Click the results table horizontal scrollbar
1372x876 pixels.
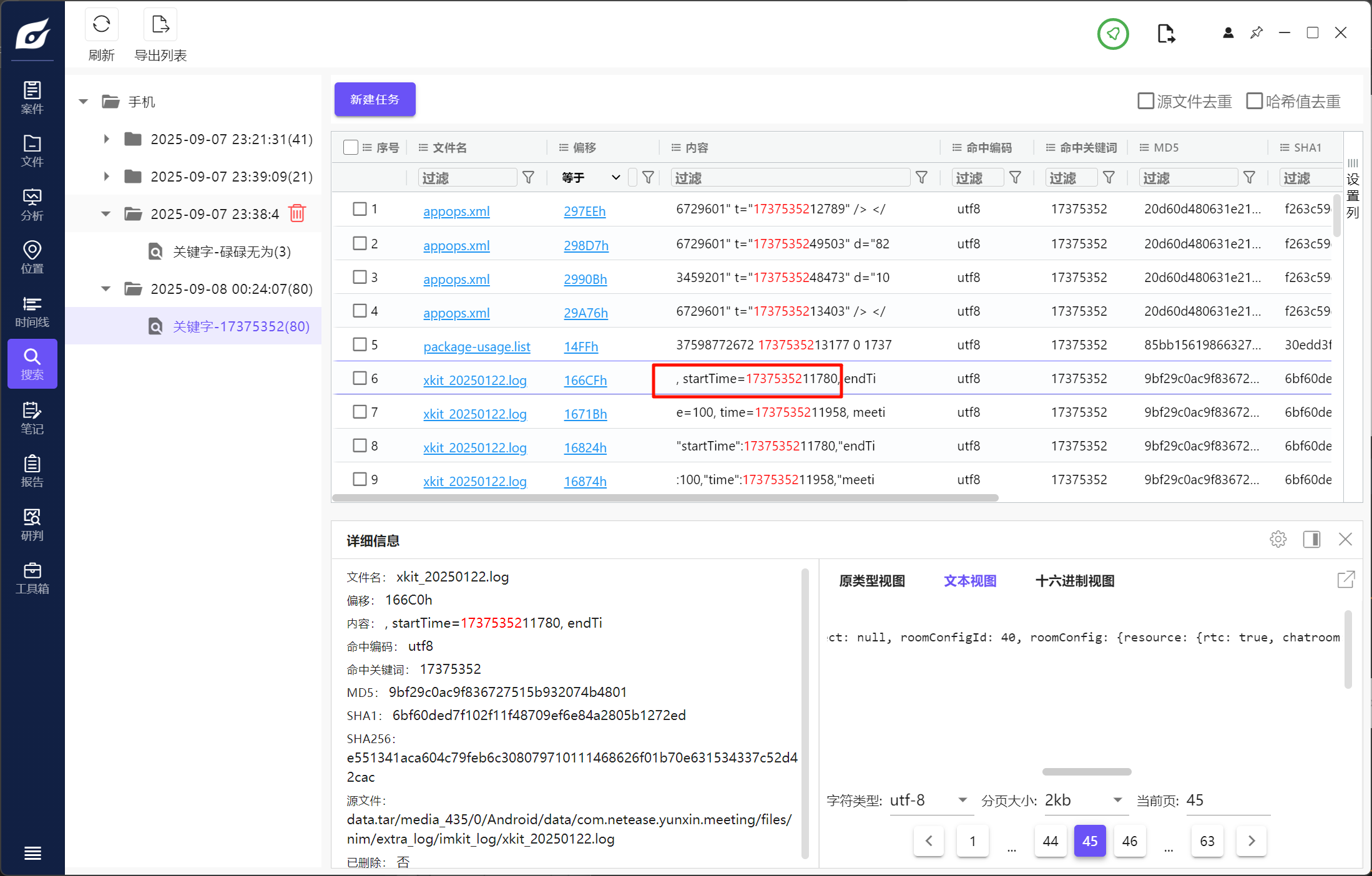pyautogui.click(x=665, y=498)
